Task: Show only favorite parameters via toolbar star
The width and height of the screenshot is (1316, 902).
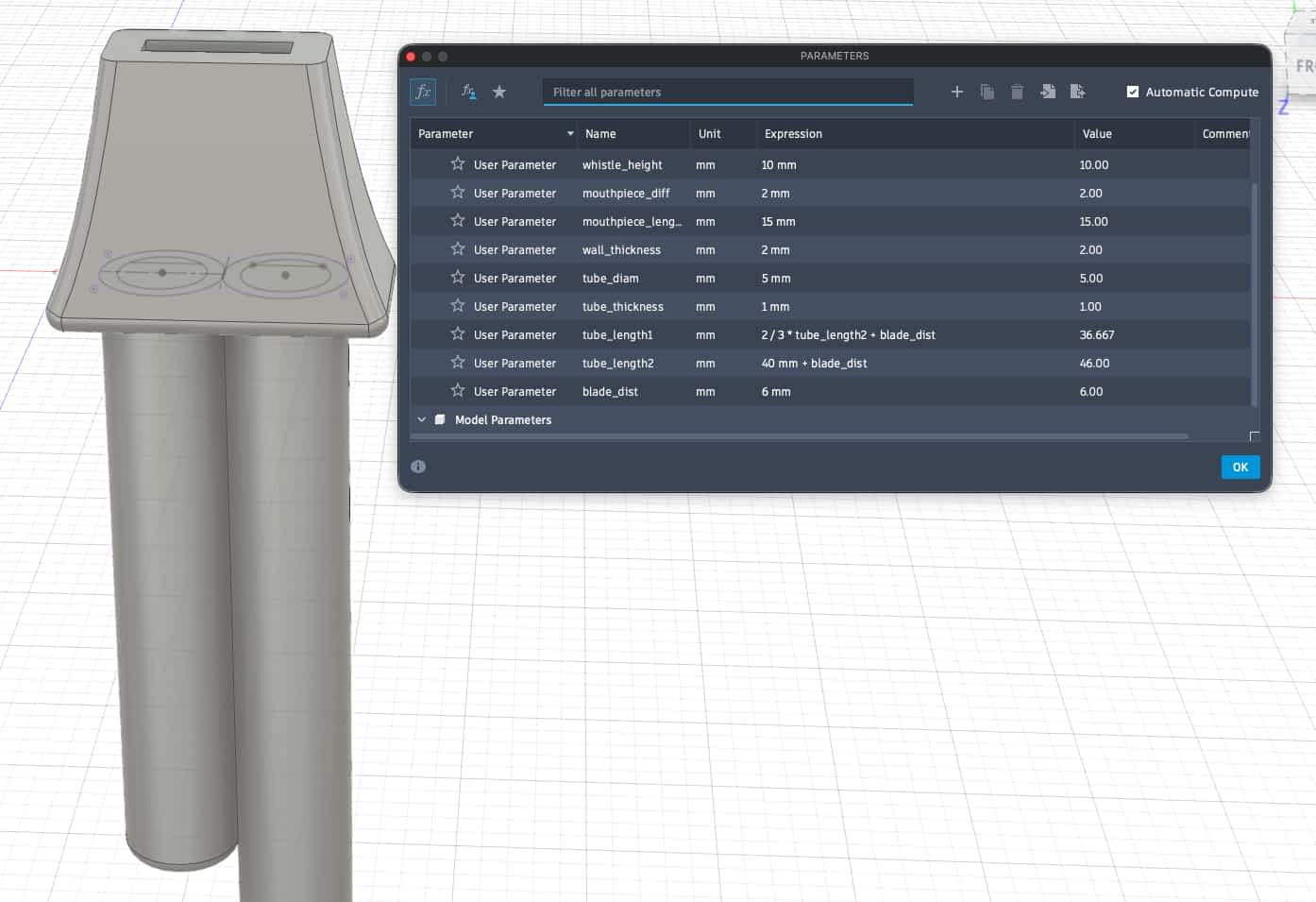Action: pyautogui.click(x=499, y=92)
